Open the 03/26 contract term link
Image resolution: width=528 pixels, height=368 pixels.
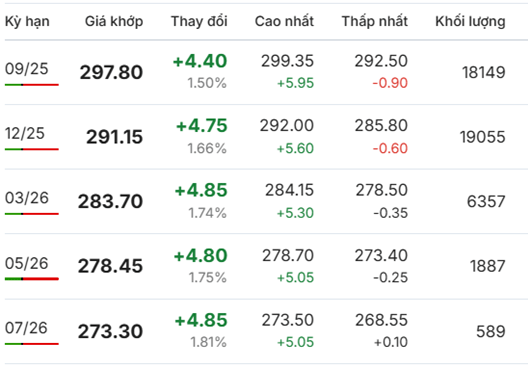coord(27,198)
